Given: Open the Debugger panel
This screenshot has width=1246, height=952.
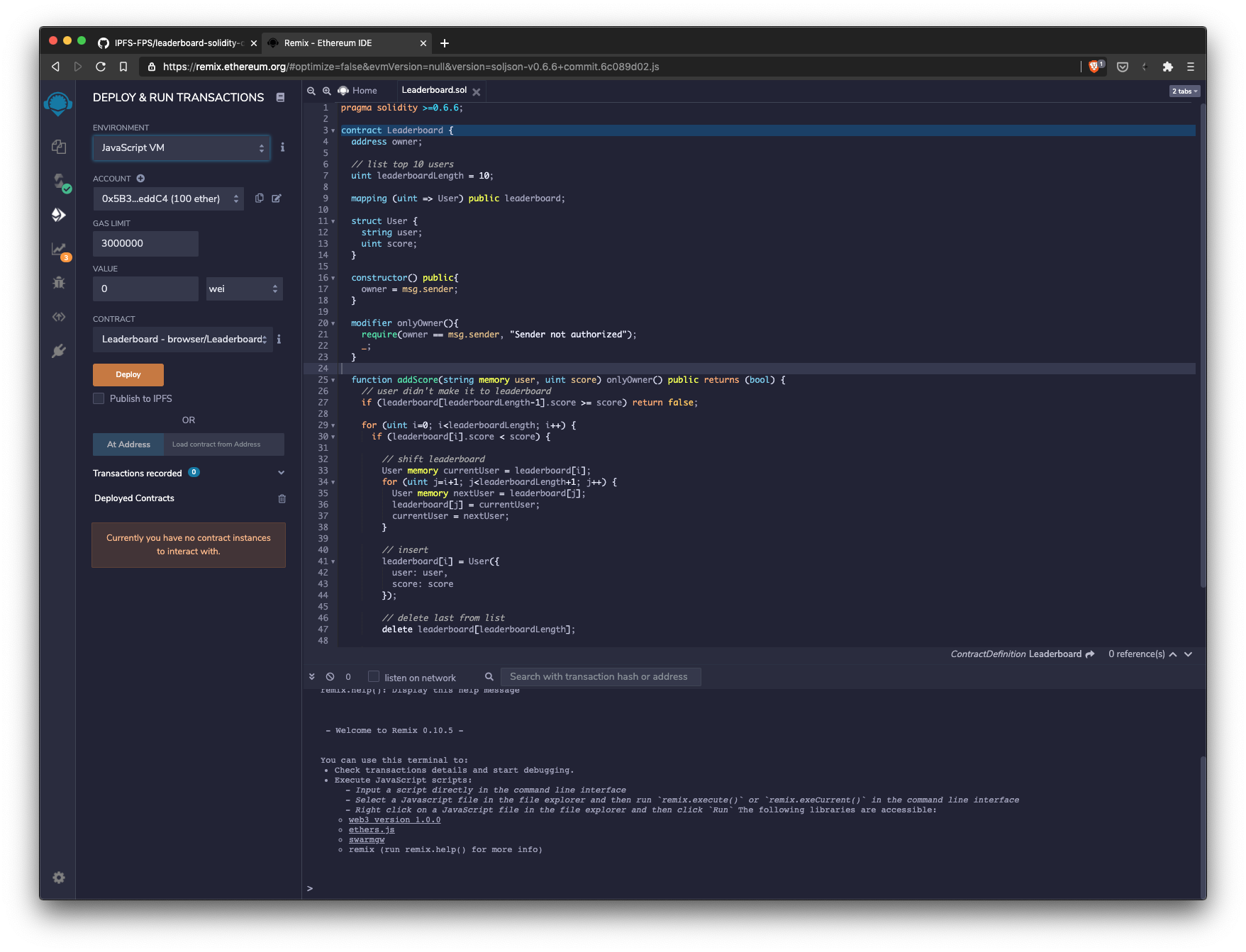Looking at the screenshot, I should coord(59,283).
